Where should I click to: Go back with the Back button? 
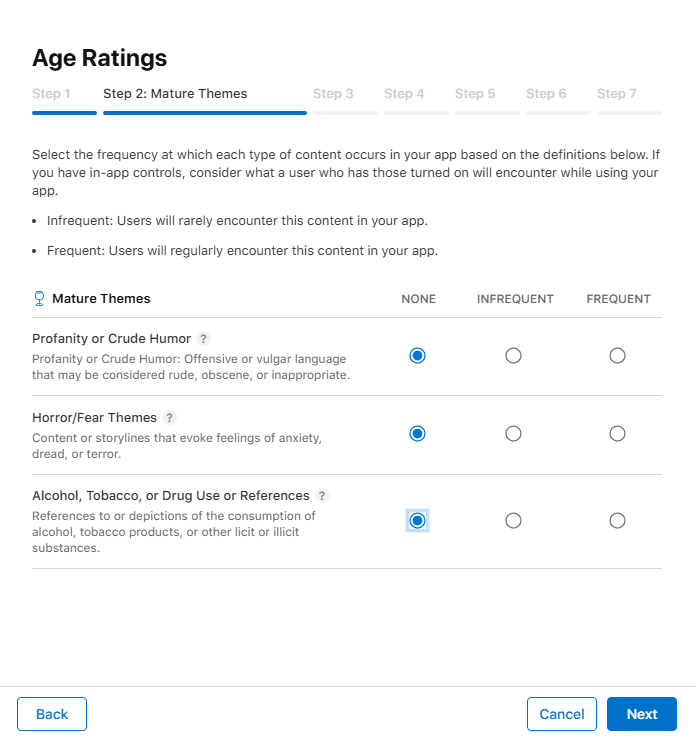(52, 714)
